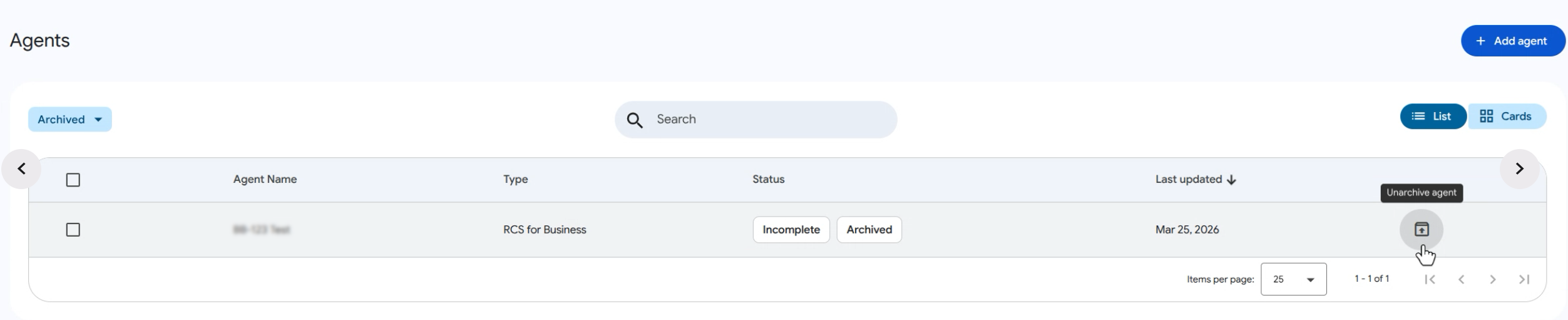Switch to Cards view
The width and height of the screenshot is (1568, 320).
point(1505,116)
